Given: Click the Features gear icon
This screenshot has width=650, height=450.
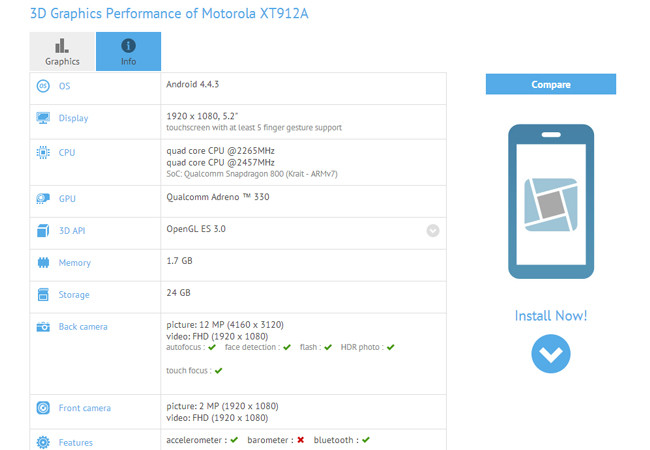Looking at the screenshot, I should [43, 443].
